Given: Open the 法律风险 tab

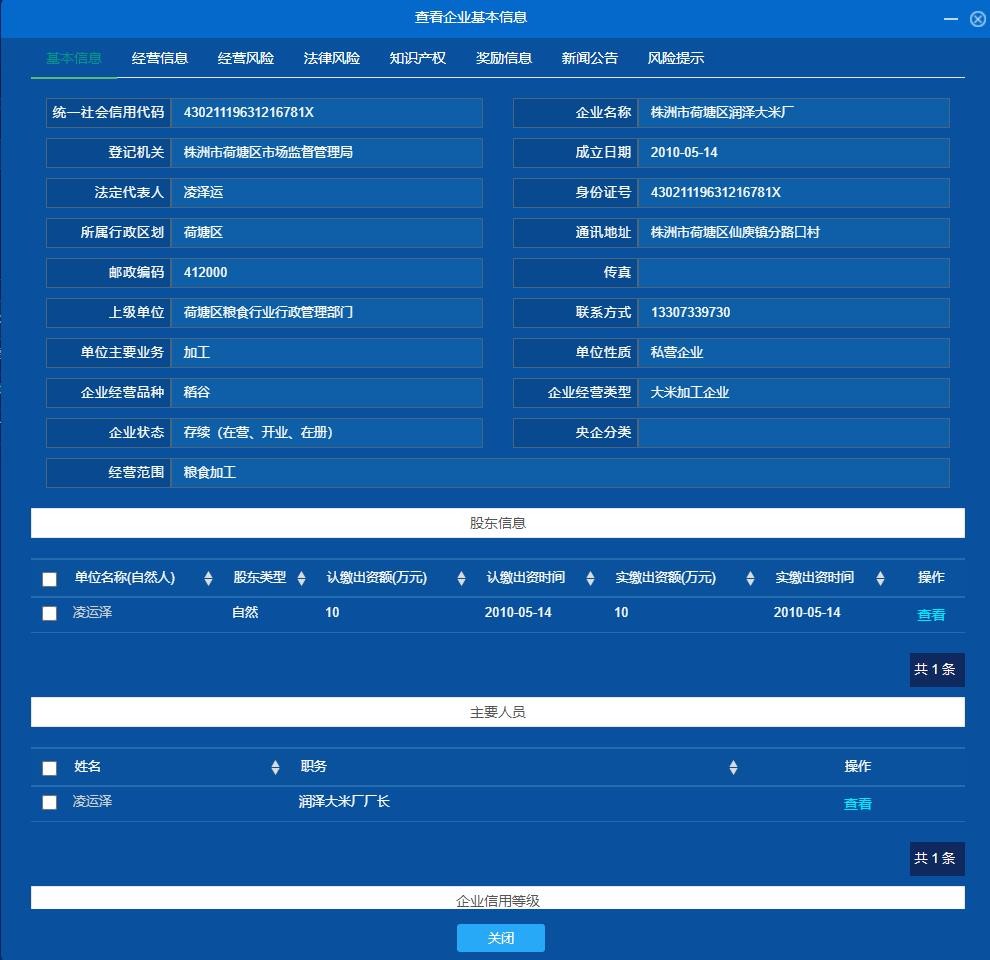Looking at the screenshot, I should point(332,58).
